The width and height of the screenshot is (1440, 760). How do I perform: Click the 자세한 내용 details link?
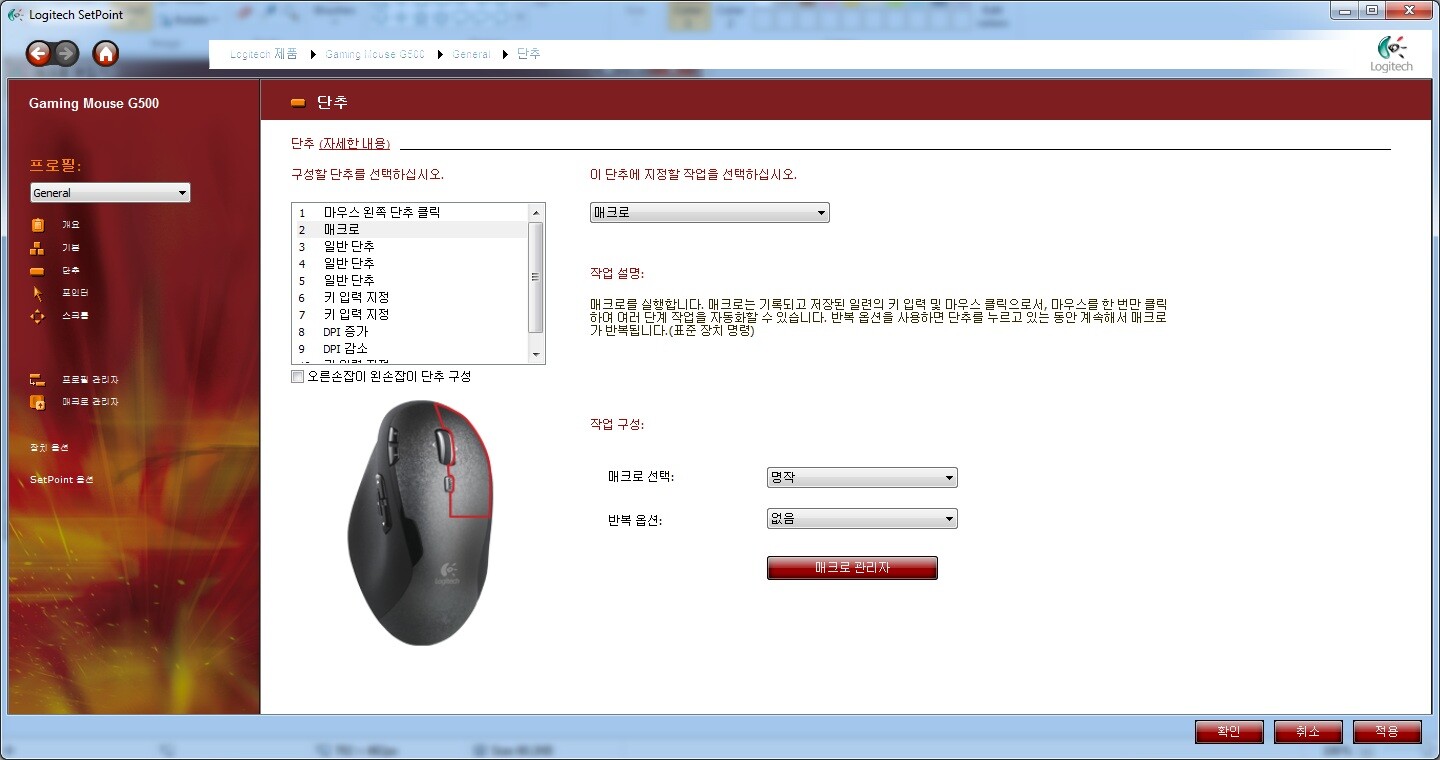point(354,144)
